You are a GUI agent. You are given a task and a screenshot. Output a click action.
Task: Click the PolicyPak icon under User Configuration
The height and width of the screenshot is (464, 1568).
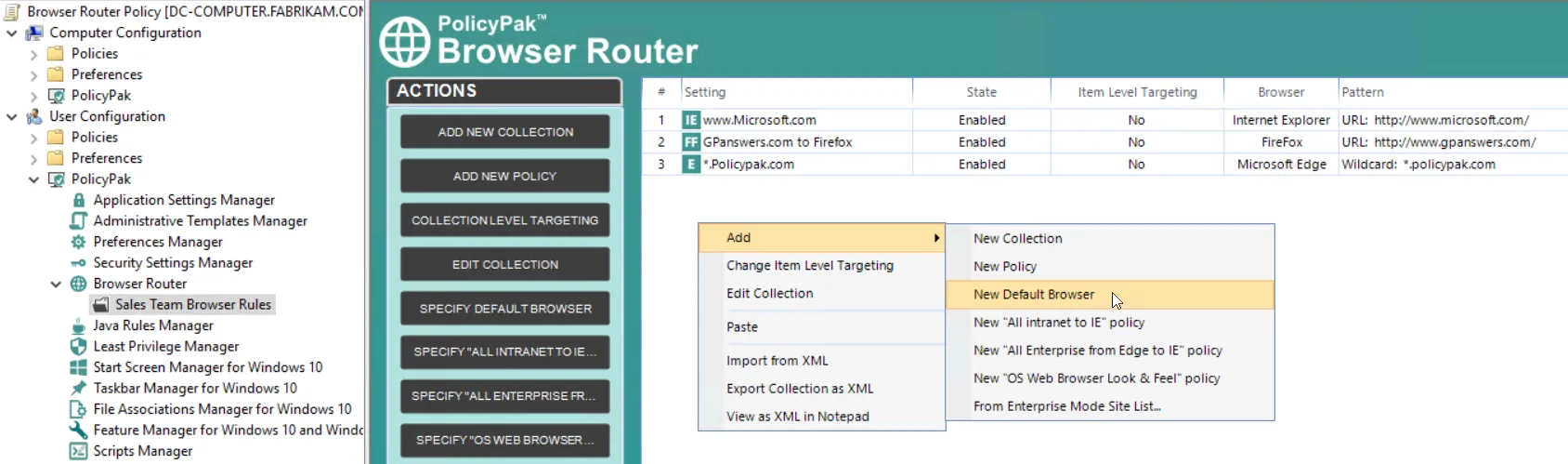pyautogui.click(x=57, y=179)
